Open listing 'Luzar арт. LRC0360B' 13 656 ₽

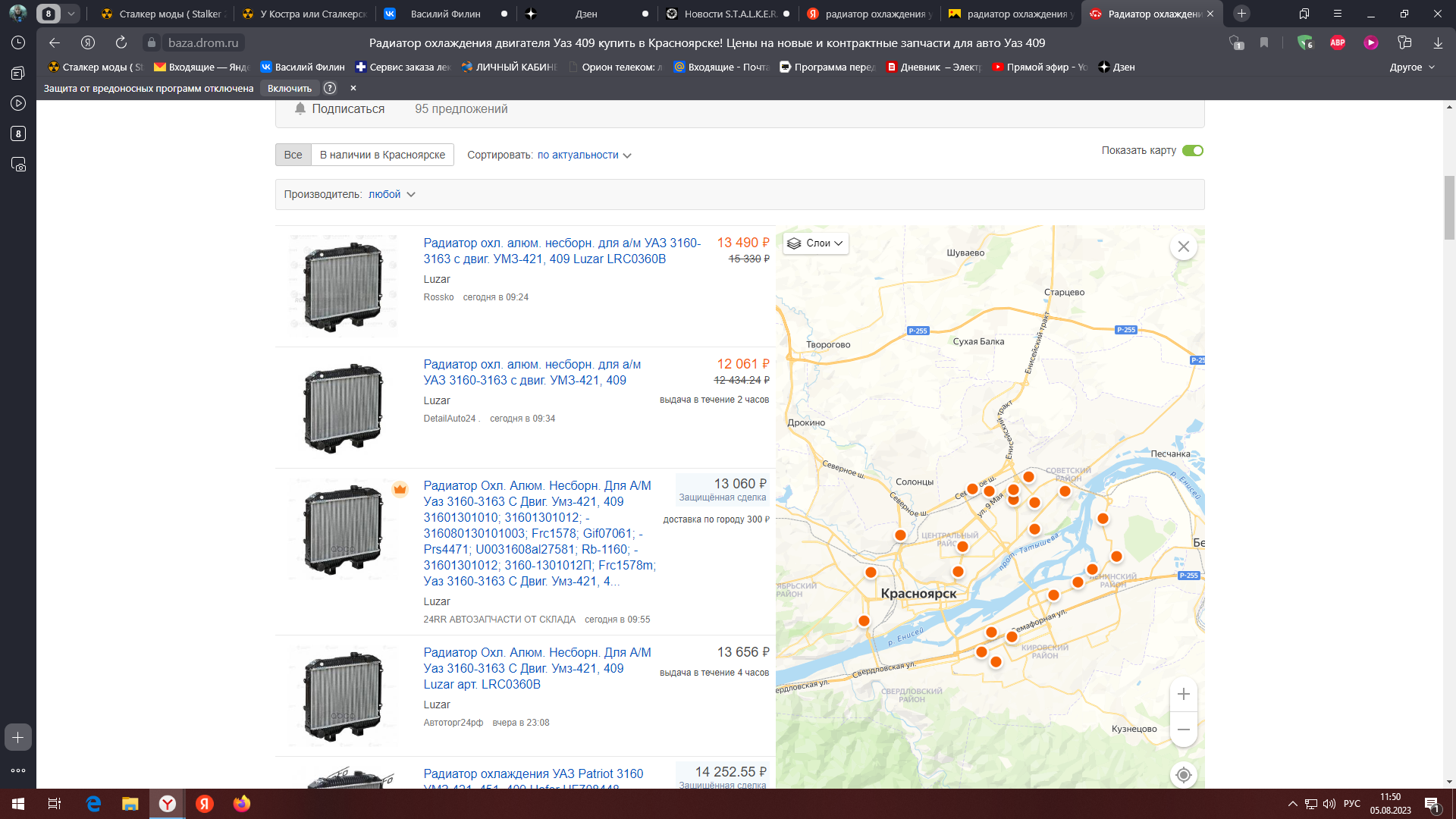point(537,668)
